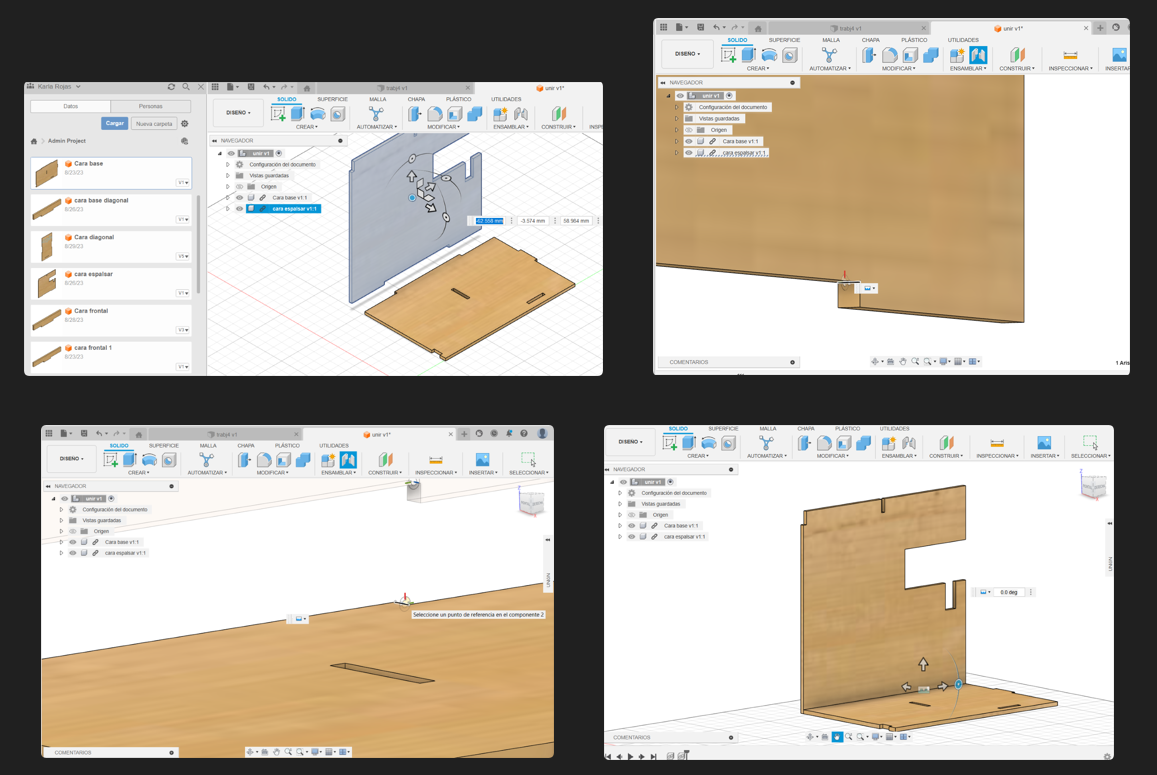Viewport: 1157px width, 775px height.
Task: Open DISEÑO workspace dropdown in the data-panel window
Action: tap(238, 113)
